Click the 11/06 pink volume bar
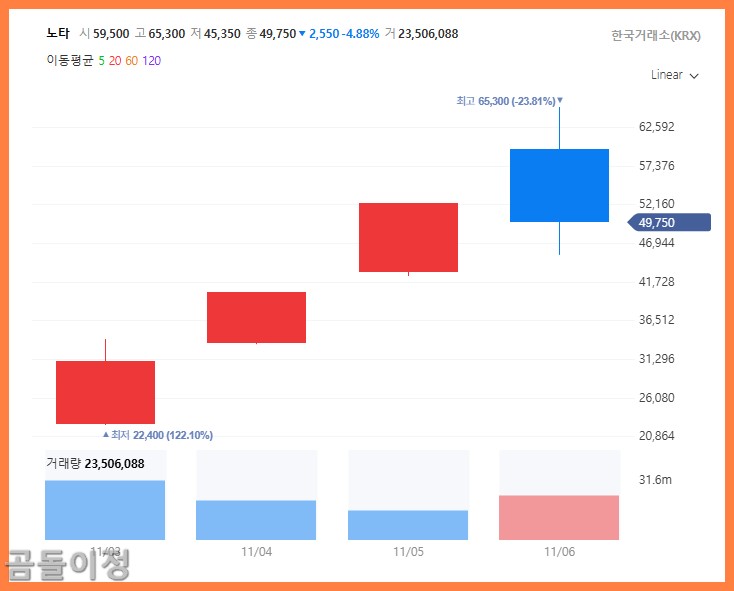The image size is (734, 591). 559,518
